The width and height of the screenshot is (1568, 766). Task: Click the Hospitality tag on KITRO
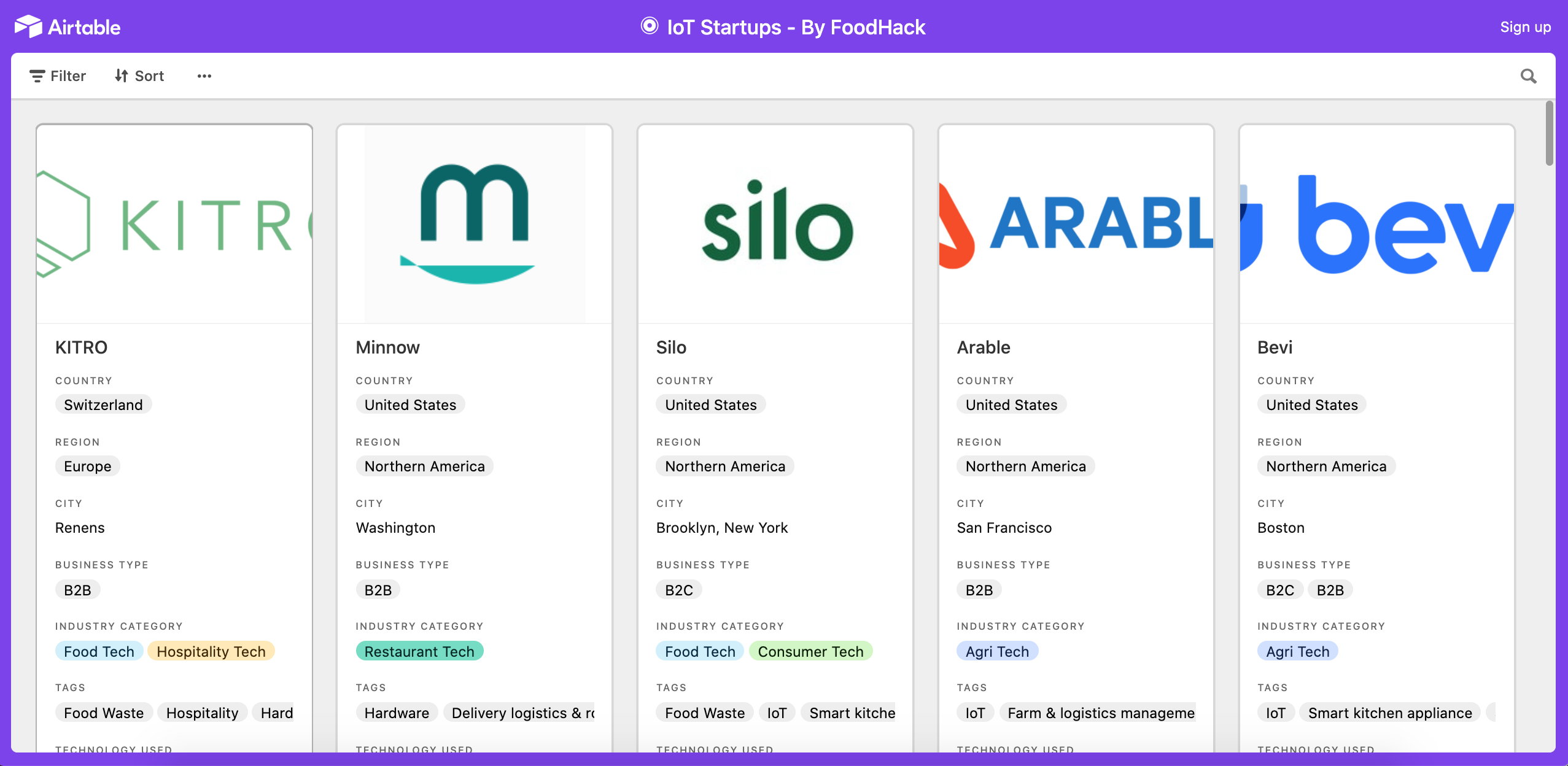coord(202,713)
